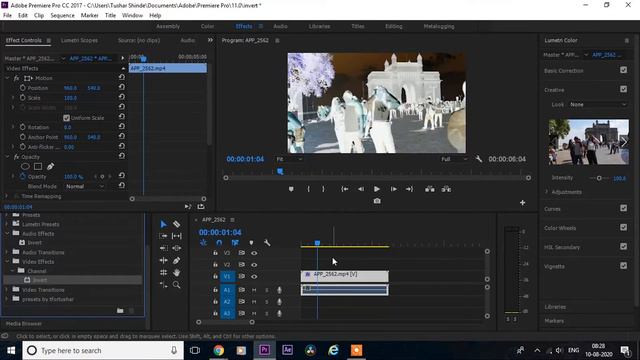Collapse the Motion effect group
Viewport: 640px width, 360px height.
(7, 78)
